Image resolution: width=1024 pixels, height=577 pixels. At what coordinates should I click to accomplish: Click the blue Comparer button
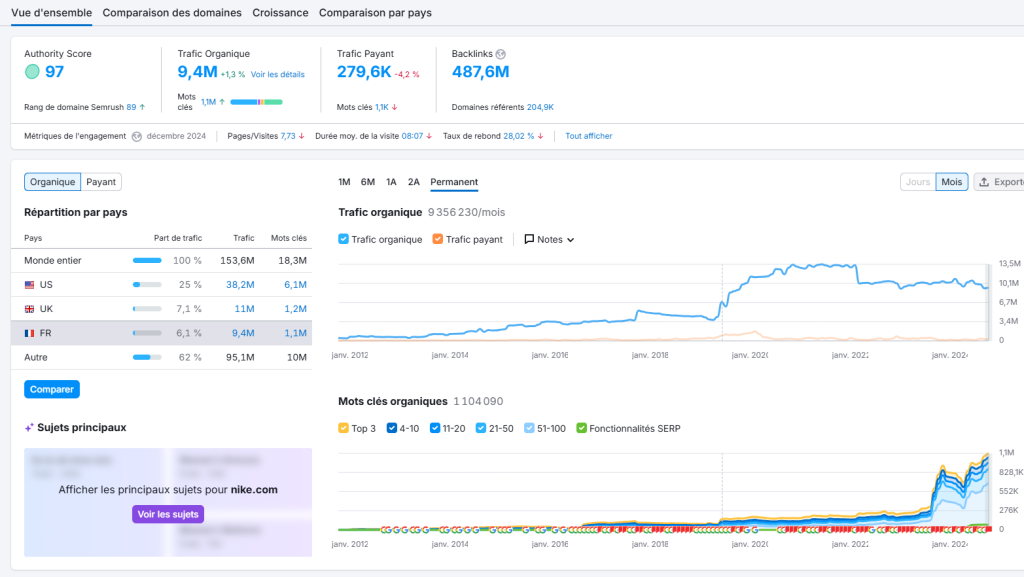click(51, 389)
